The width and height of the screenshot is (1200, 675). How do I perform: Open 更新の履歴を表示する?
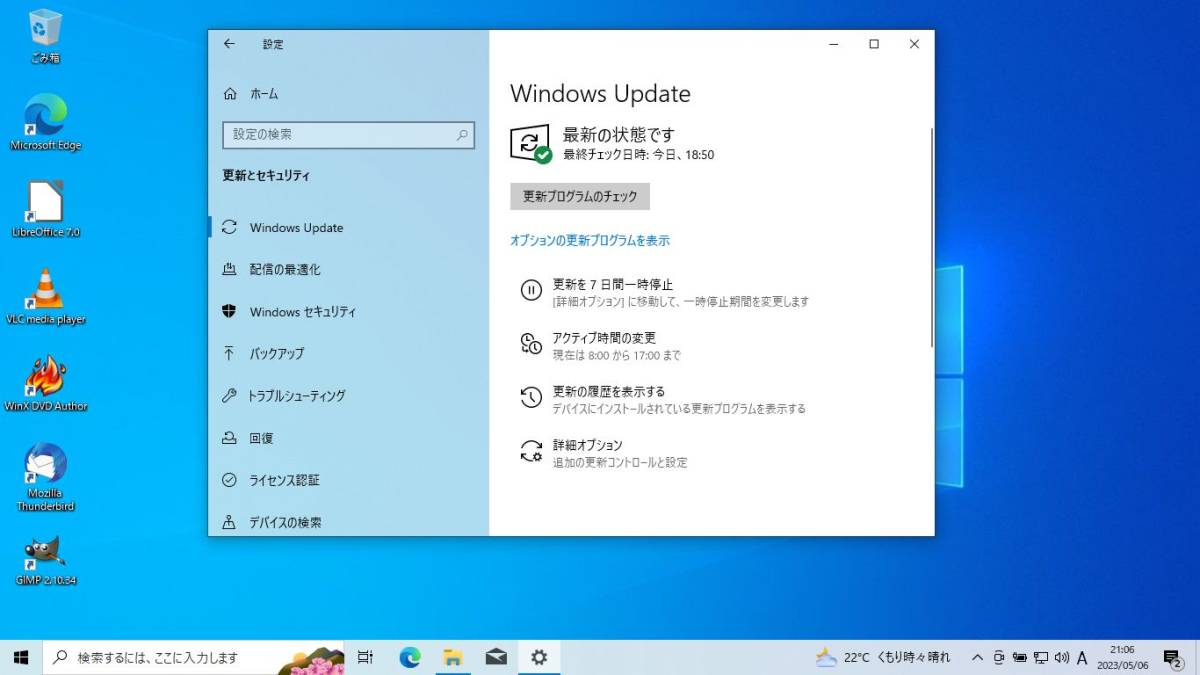(609, 392)
